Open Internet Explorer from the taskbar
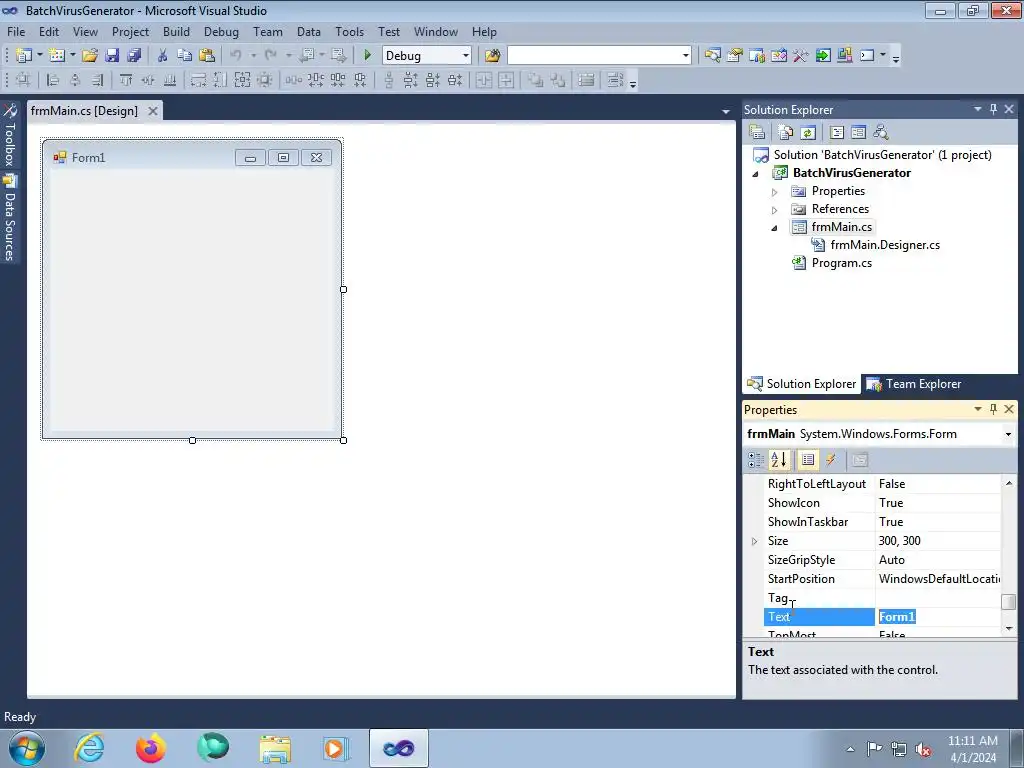 [89, 748]
